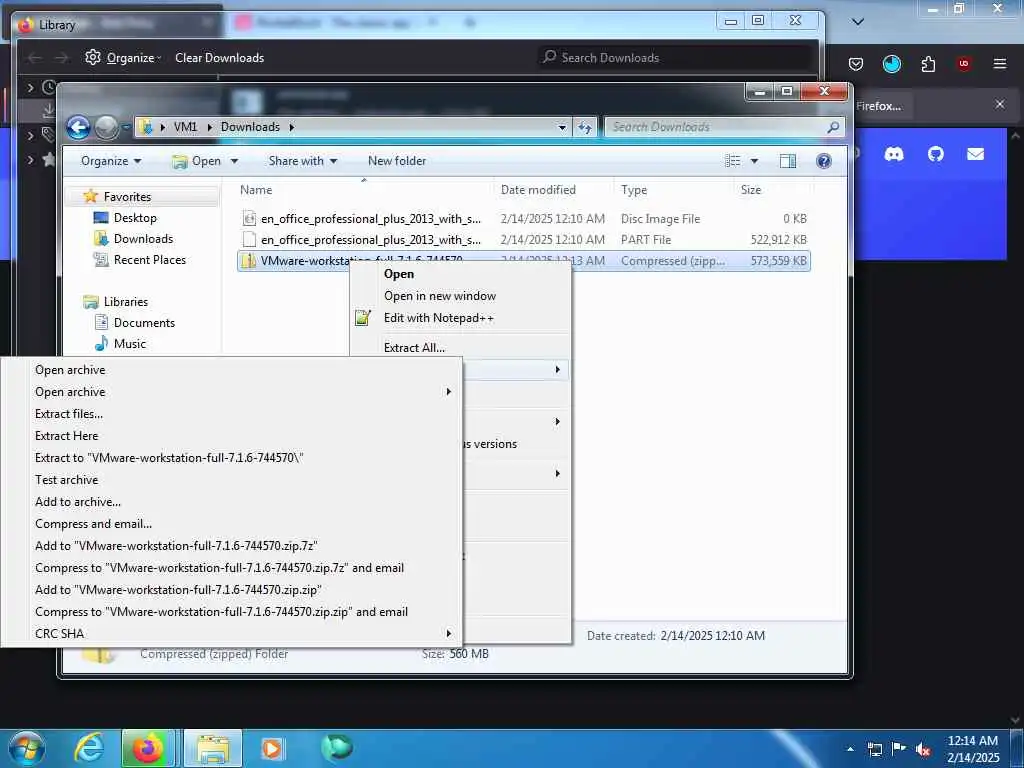The width and height of the screenshot is (1024, 768).
Task: Click the magnifier icon in Explorer search box
Action: (833, 127)
